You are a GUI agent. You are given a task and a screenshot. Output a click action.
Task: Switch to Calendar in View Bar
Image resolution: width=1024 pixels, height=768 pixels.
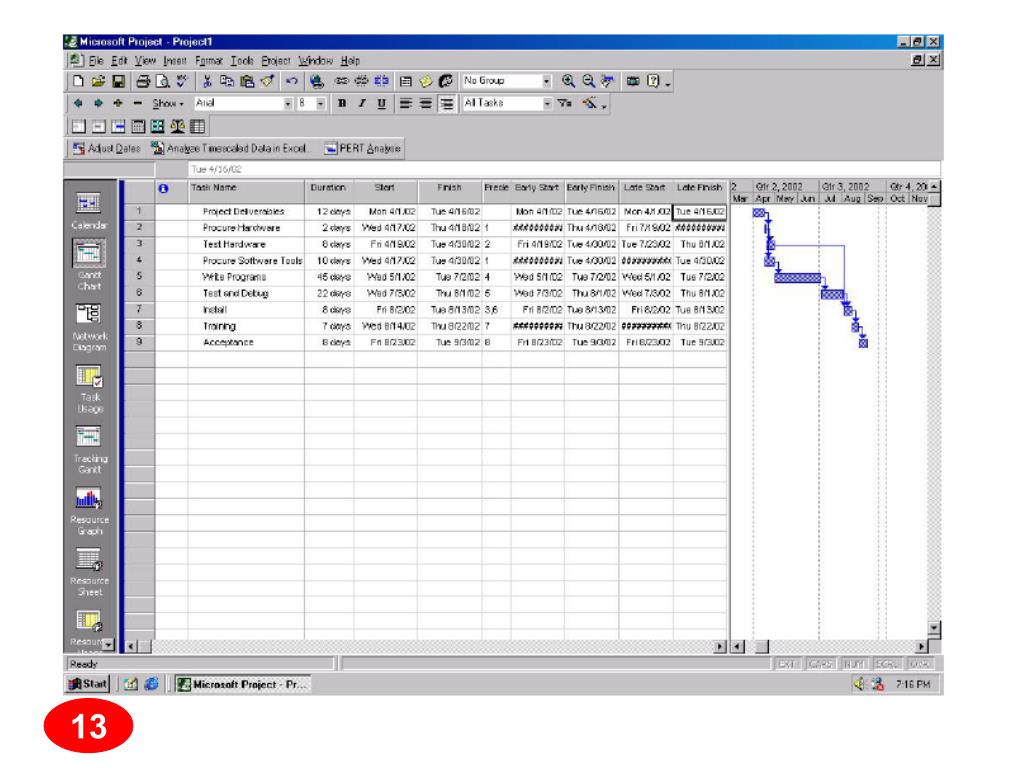tap(89, 211)
